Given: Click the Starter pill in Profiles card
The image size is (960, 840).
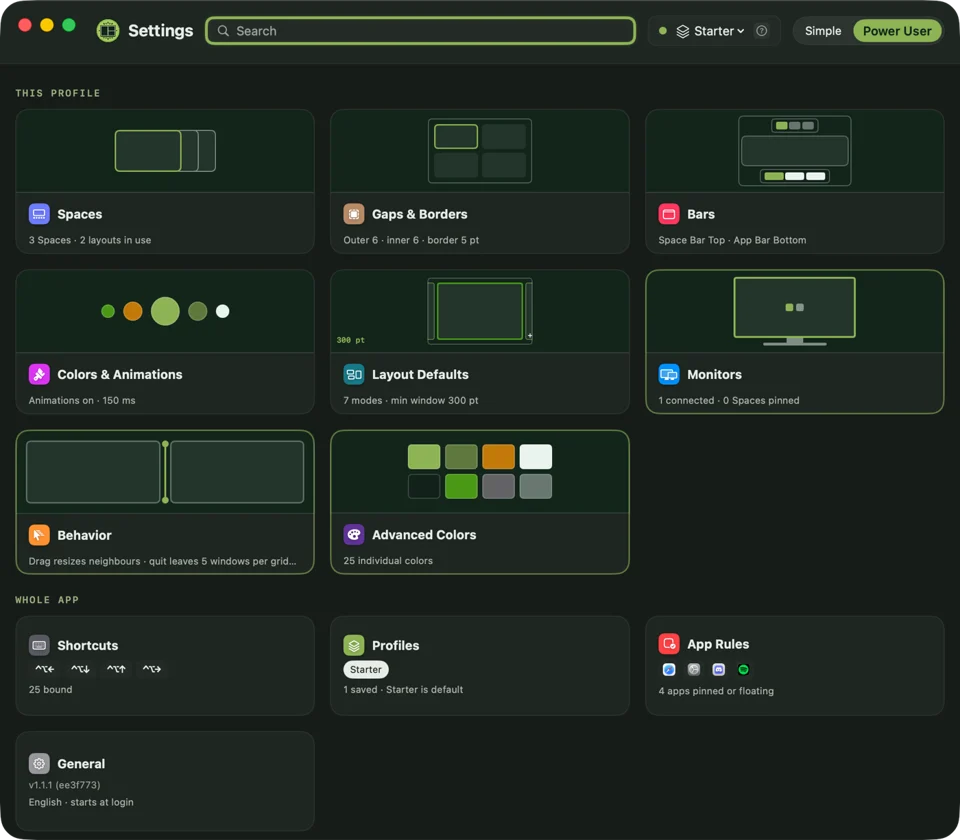Looking at the screenshot, I should [x=366, y=669].
